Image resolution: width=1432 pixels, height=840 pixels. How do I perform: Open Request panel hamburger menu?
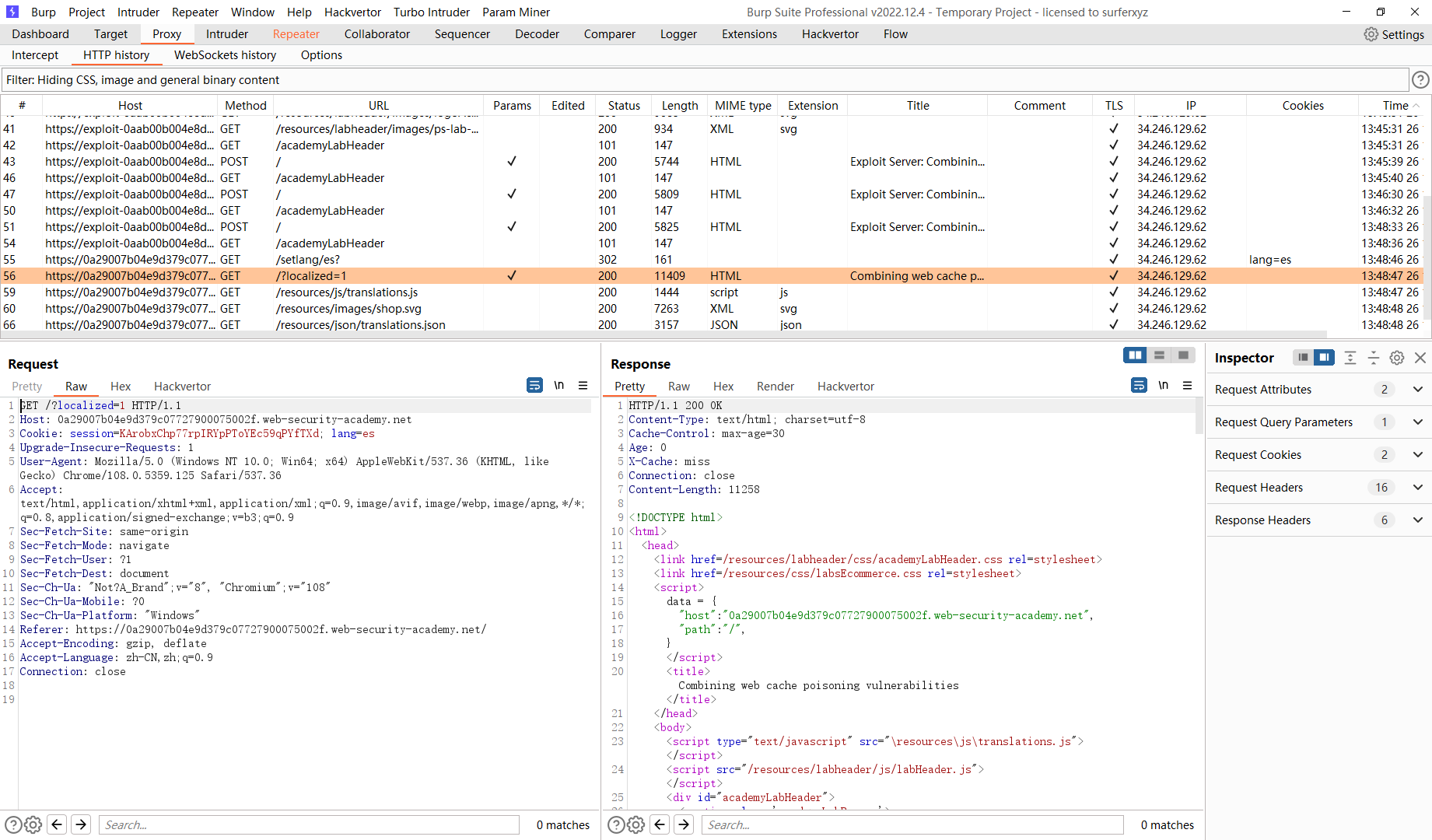(583, 385)
